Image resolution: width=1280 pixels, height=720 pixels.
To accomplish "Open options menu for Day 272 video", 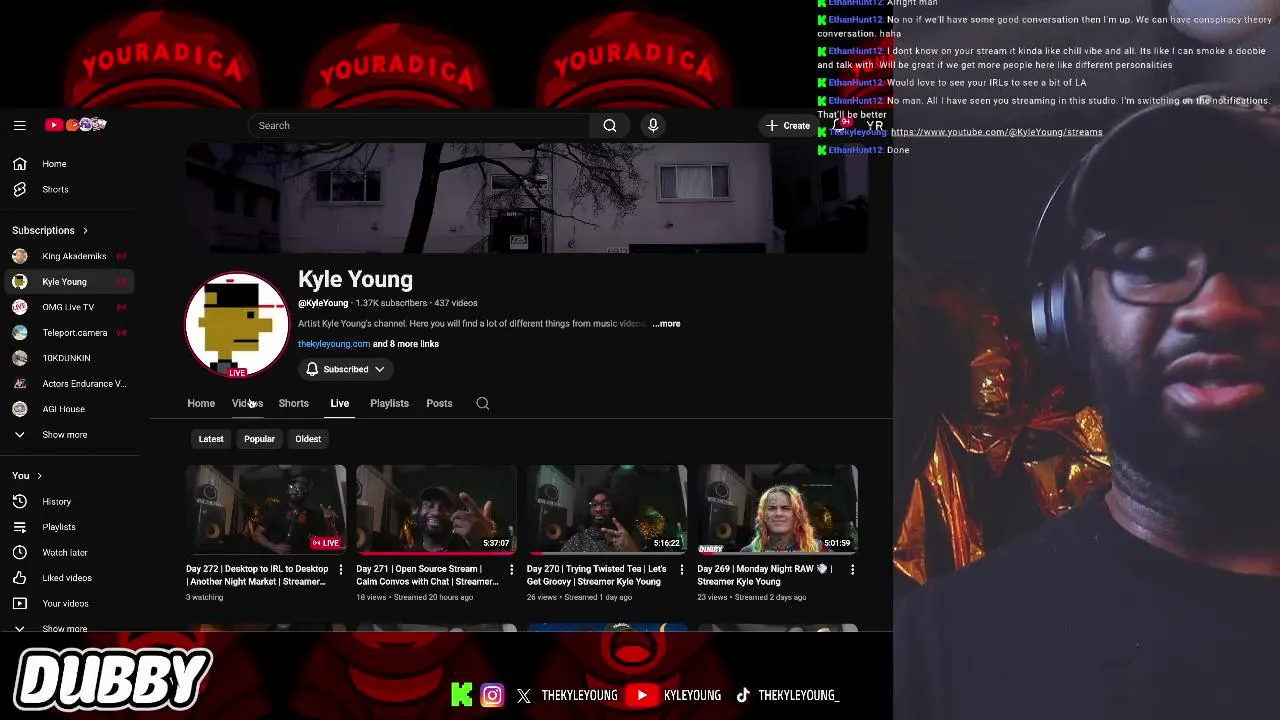I will pyautogui.click(x=340, y=570).
